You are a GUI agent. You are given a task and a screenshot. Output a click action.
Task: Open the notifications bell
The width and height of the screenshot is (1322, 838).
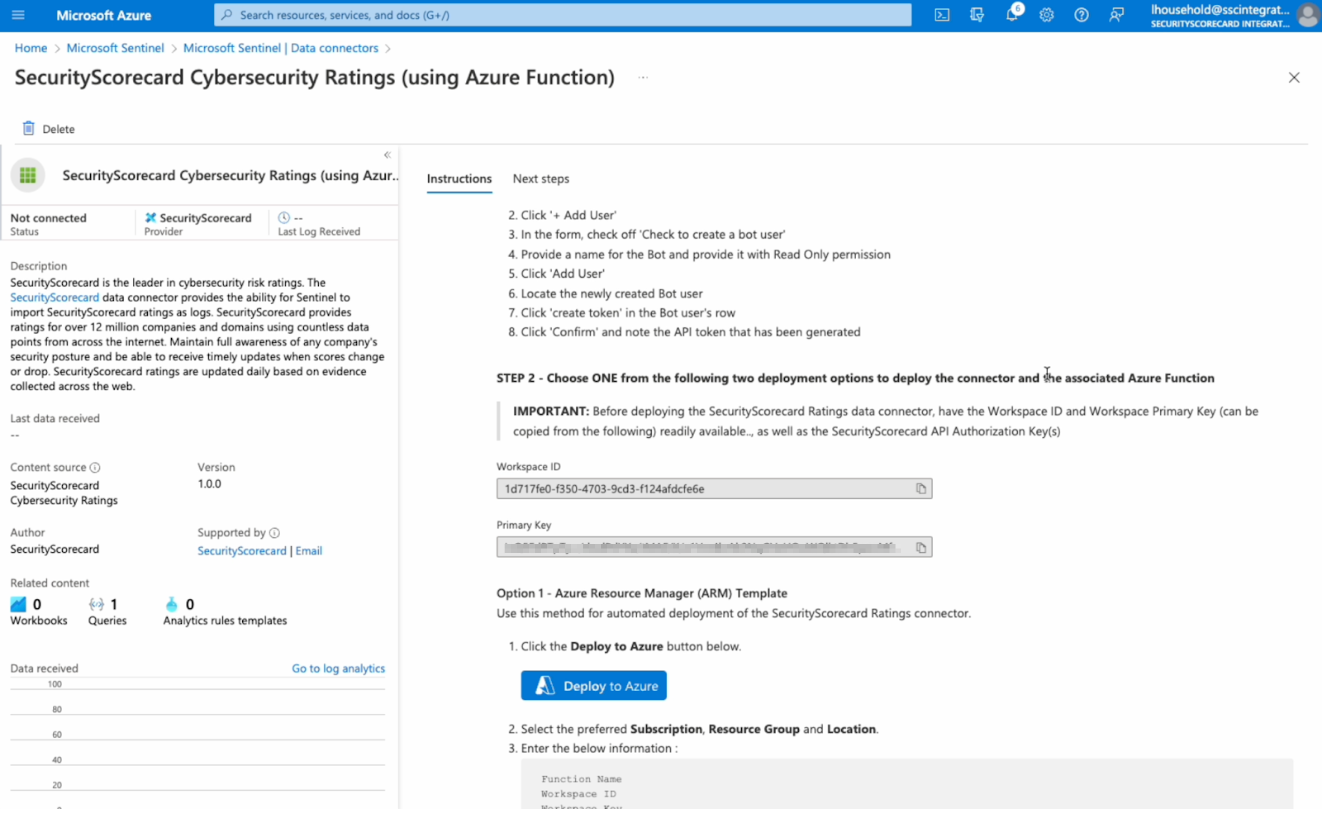[1012, 15]
